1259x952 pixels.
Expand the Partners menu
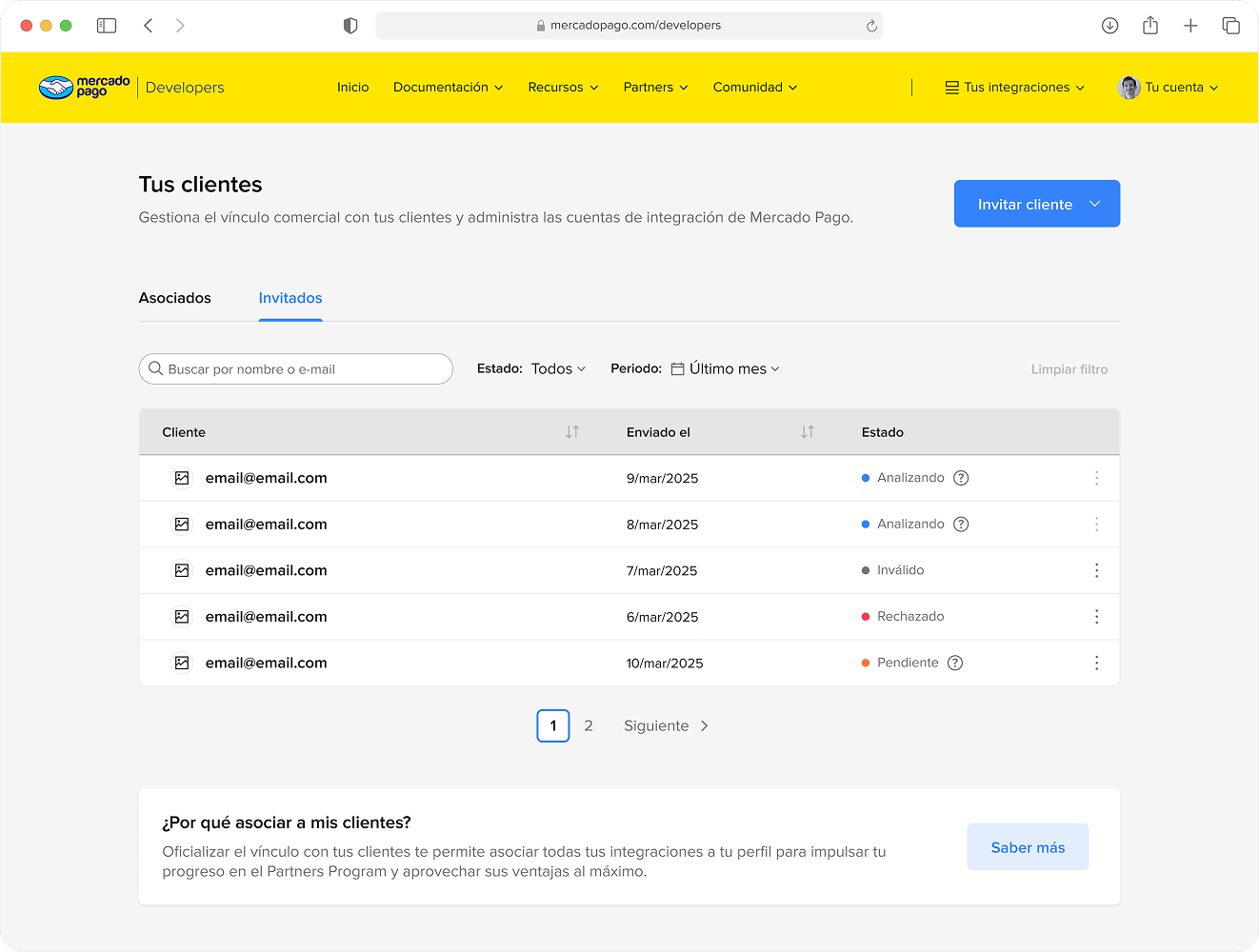[655, 88]
